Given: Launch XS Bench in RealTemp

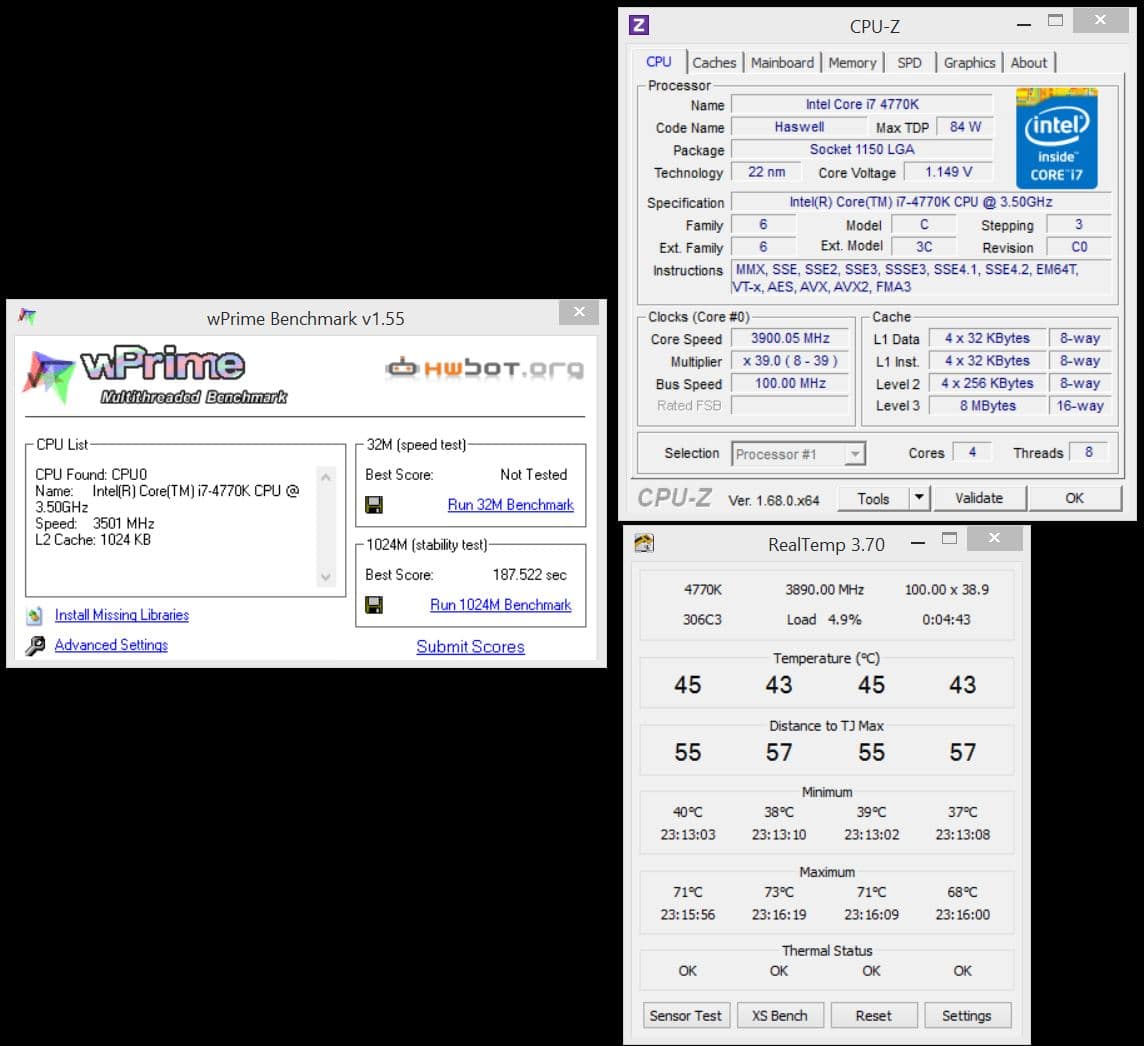Looking at the screenshot, I should pyautogui.click(x=779, y=1015).
